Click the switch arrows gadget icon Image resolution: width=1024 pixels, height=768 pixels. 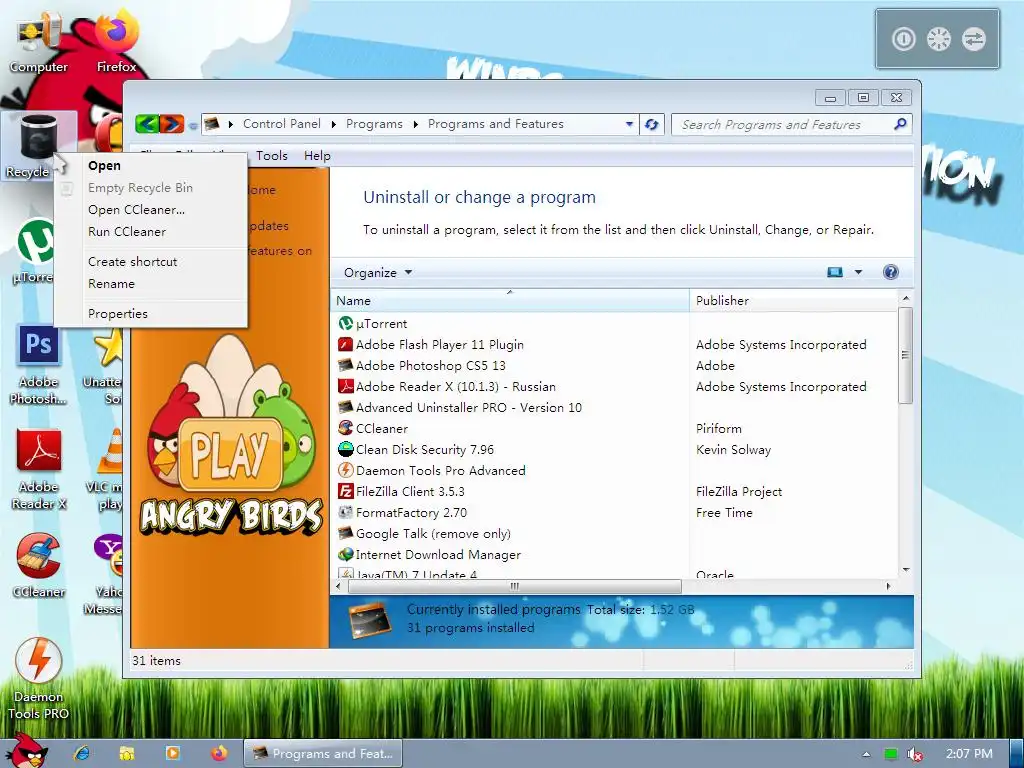tap(973, 39)
